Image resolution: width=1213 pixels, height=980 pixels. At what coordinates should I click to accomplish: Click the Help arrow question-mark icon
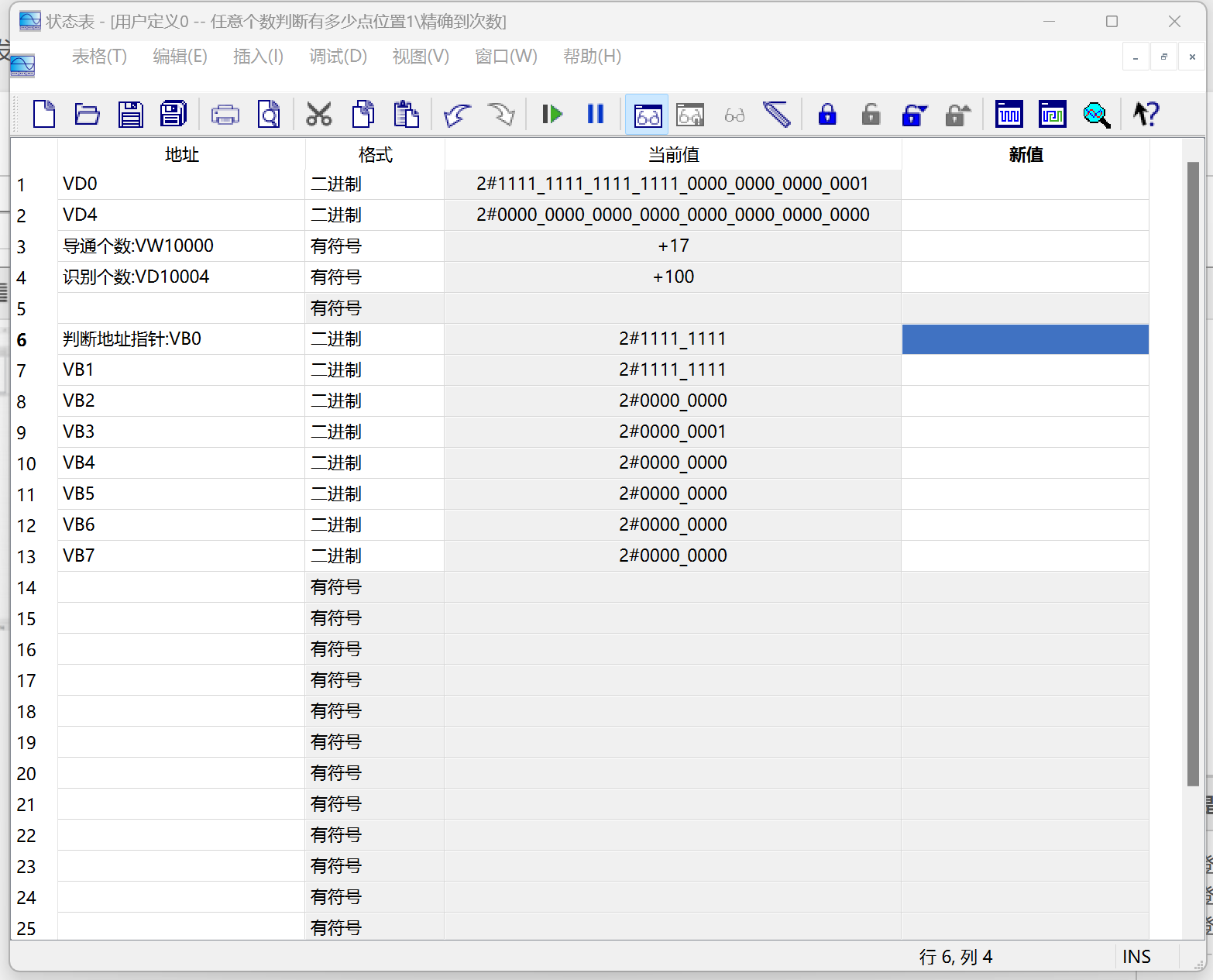click(1145, 115)
